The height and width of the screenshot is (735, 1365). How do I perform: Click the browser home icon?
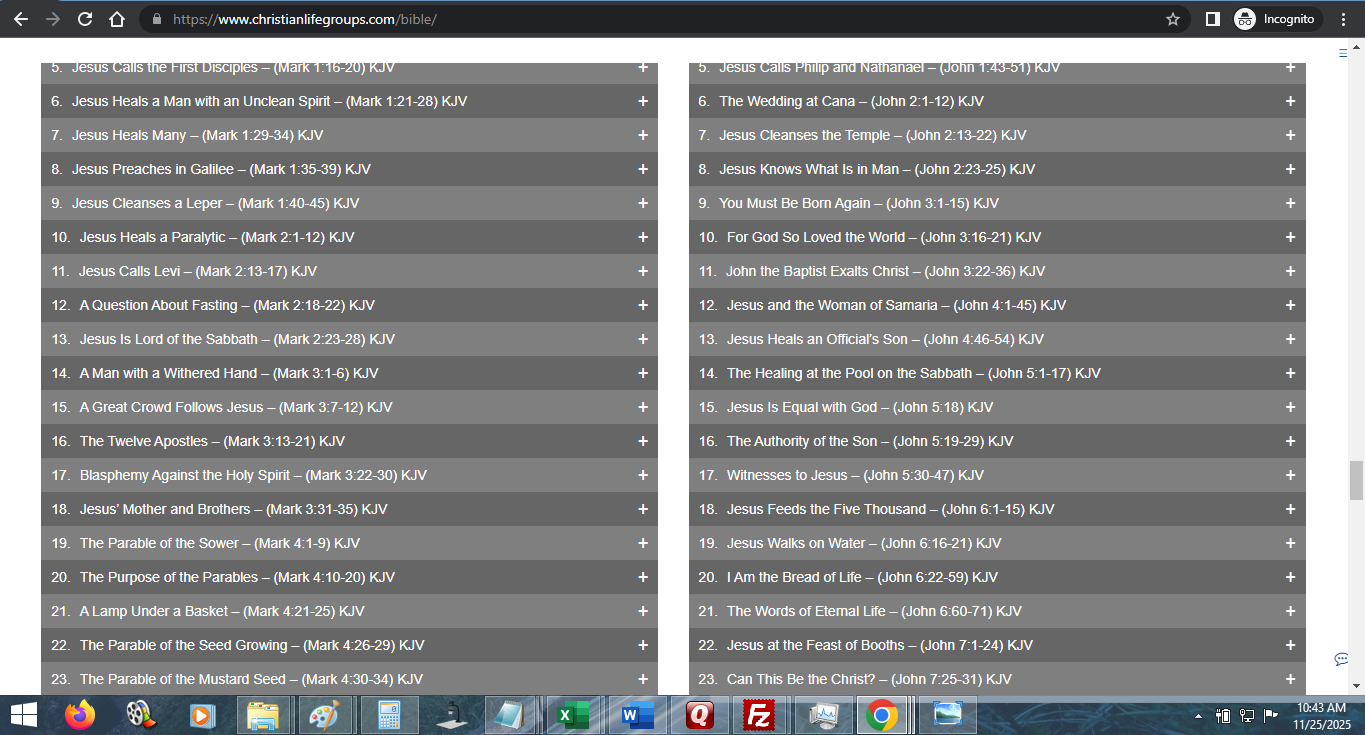[117, 19]
